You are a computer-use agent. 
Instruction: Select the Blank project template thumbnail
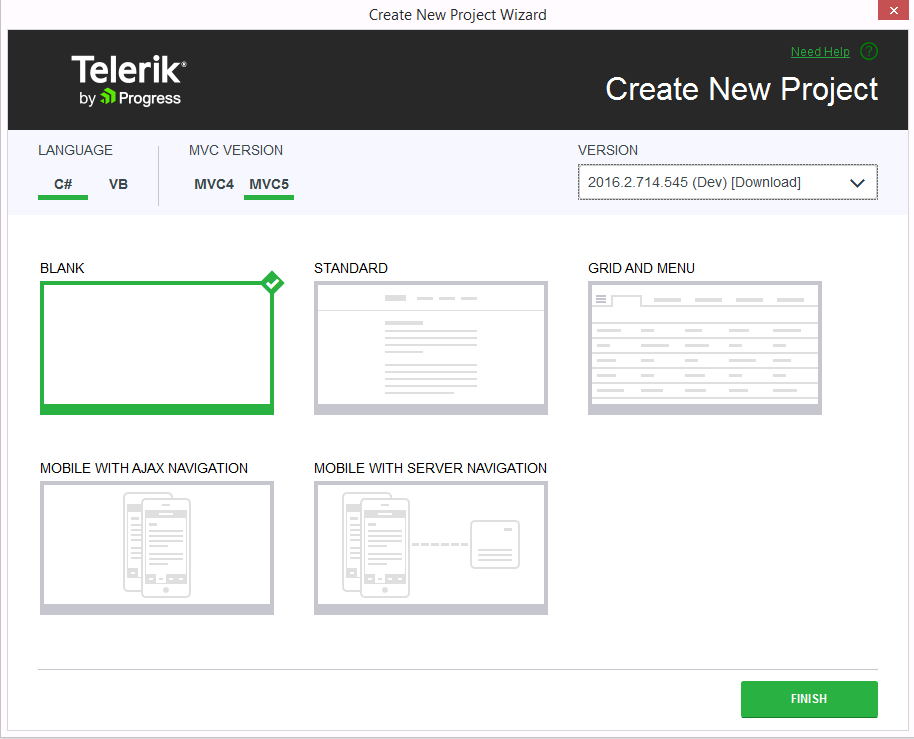157,348
